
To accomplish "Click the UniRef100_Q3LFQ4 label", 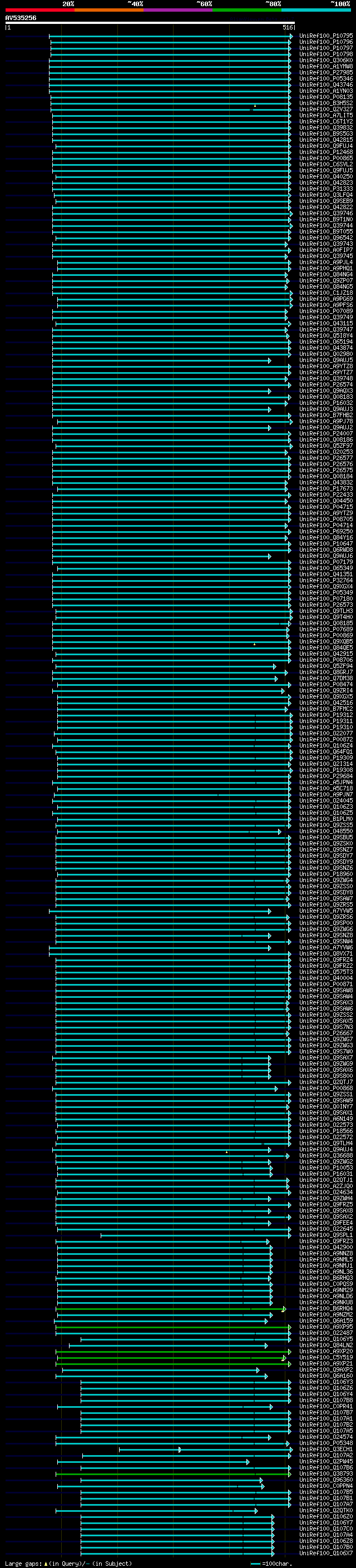I will [x=326, y=195].
